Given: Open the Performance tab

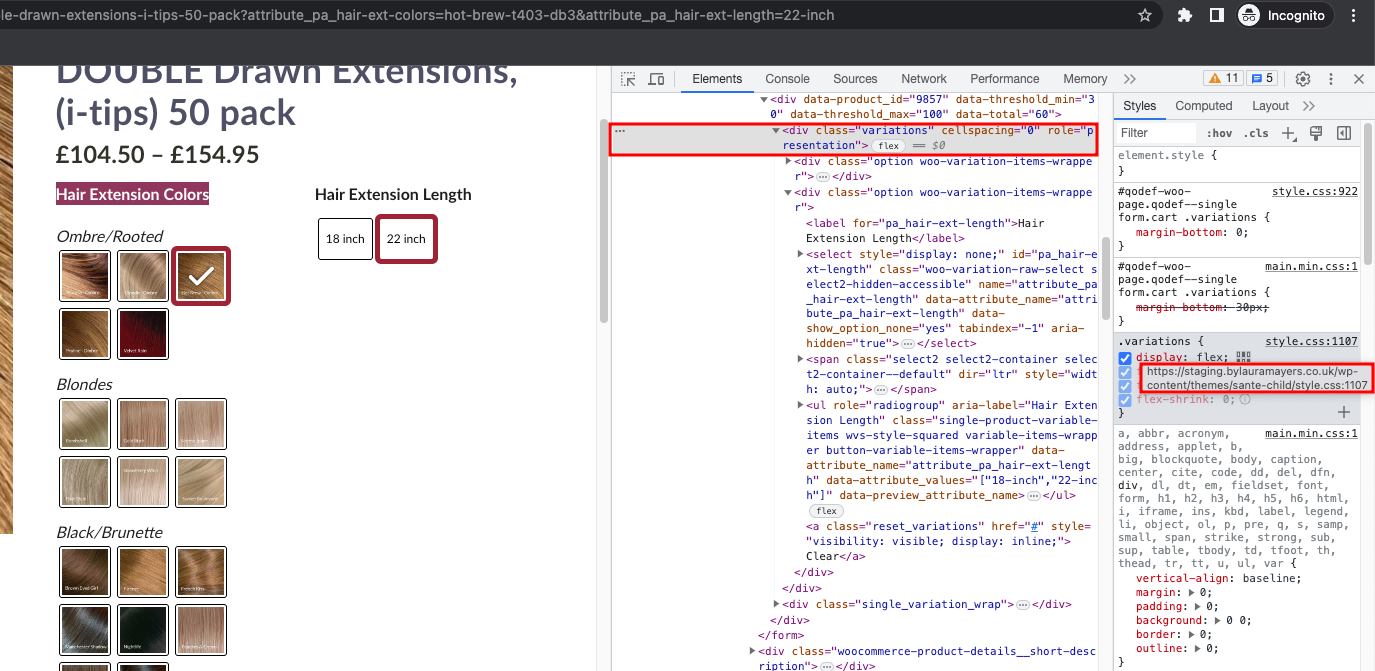Looking at the screenshot, I should pyautogui.click(x=1004, y=79).
